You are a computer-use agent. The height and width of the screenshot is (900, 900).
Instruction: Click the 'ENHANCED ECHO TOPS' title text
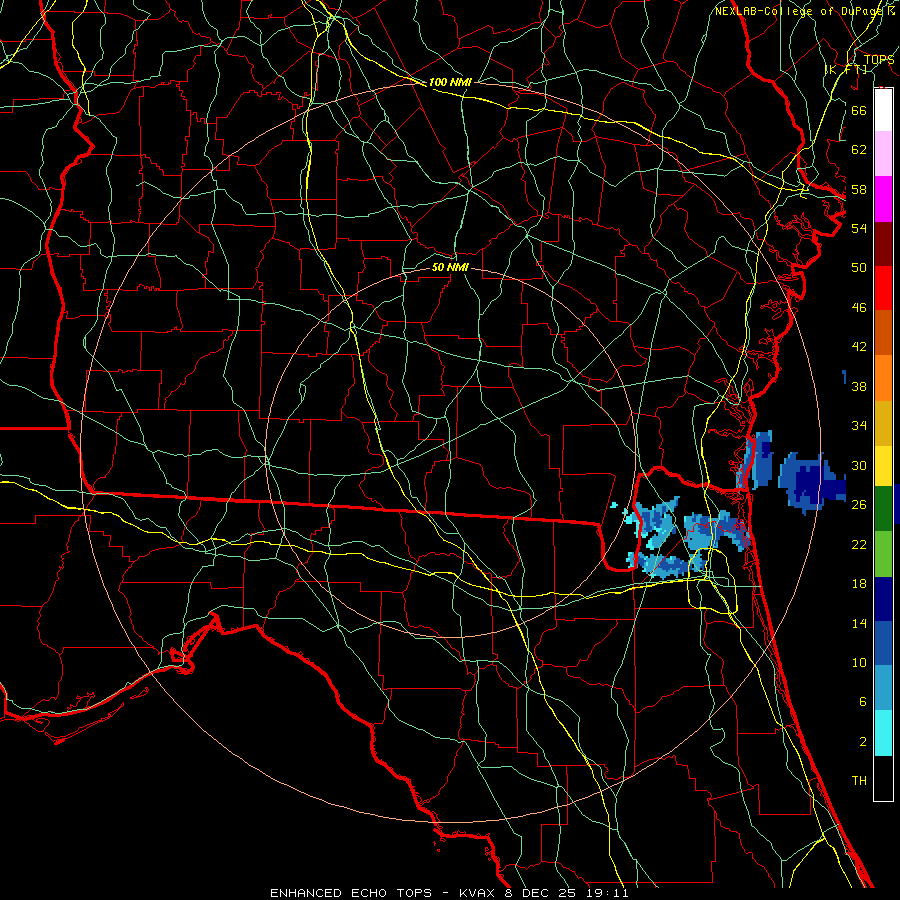point(351,893)
